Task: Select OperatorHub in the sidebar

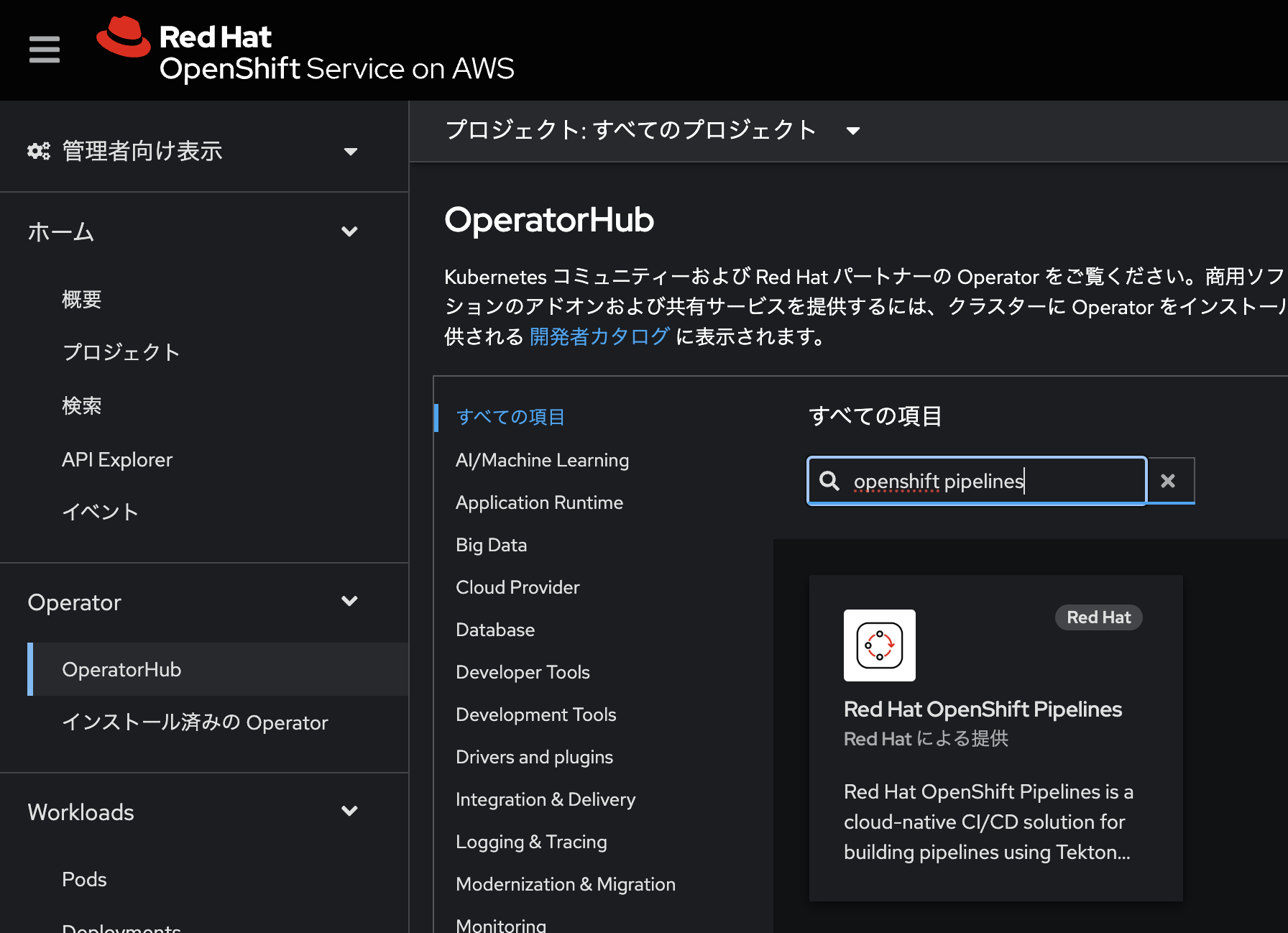Action: click(218, 669)
